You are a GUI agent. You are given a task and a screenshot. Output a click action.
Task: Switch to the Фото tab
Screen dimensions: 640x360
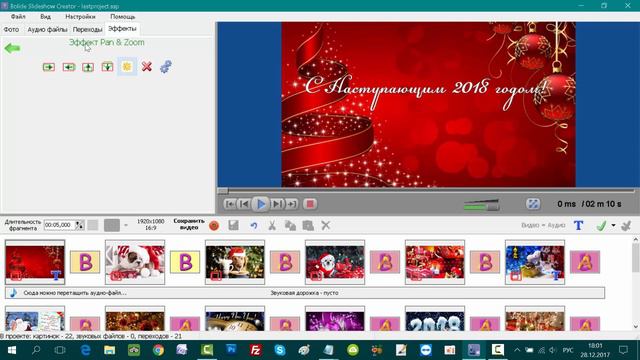coord(11,30)
